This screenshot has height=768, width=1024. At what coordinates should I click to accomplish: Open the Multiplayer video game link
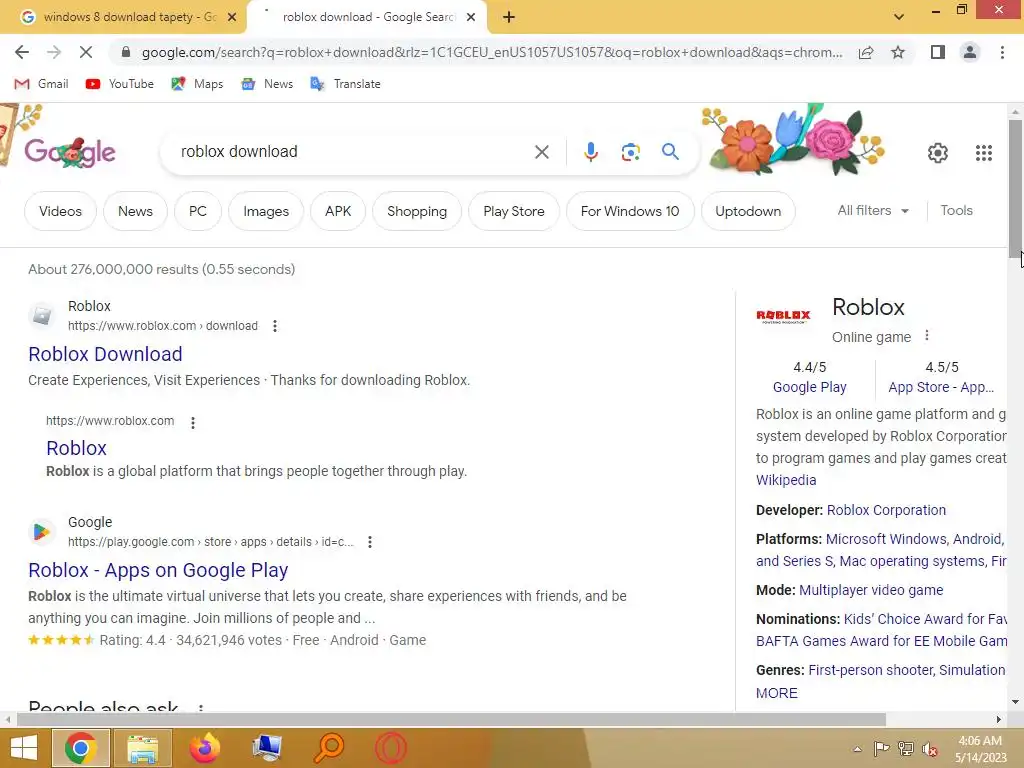871,590
